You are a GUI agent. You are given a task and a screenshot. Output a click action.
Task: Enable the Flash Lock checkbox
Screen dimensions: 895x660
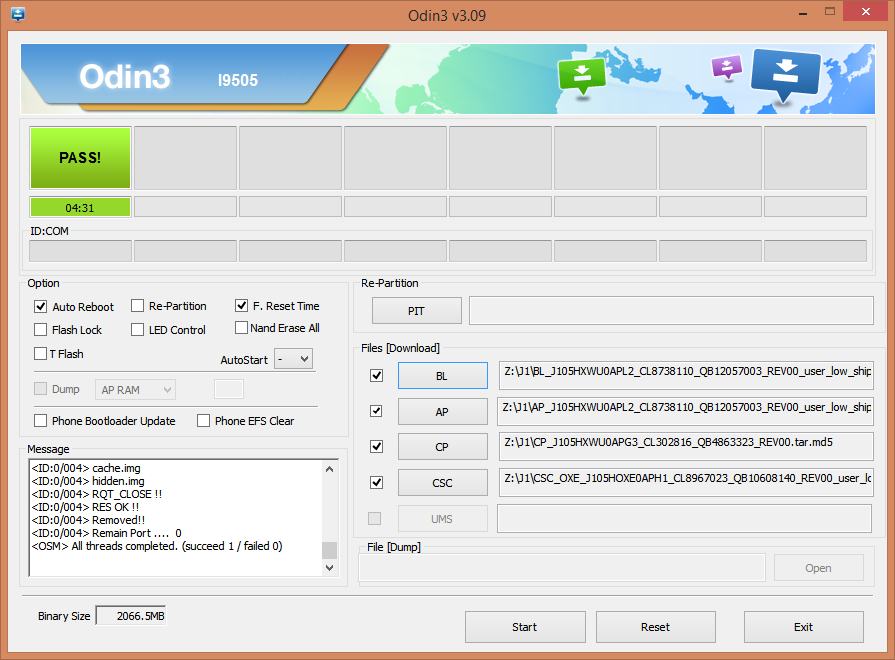coord(41,330)
